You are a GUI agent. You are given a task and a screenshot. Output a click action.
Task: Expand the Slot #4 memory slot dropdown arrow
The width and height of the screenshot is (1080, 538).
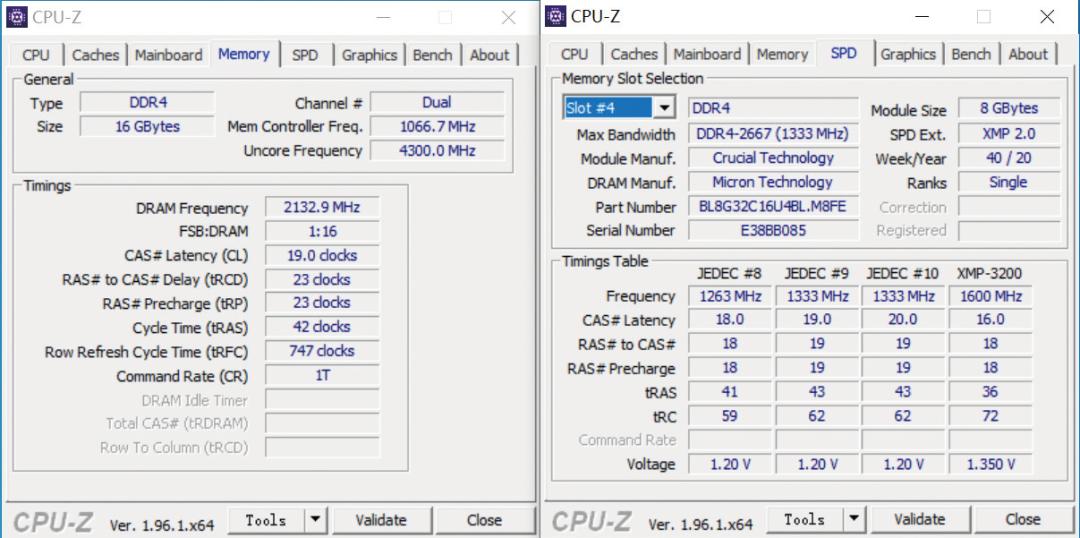tap(664, 108)
